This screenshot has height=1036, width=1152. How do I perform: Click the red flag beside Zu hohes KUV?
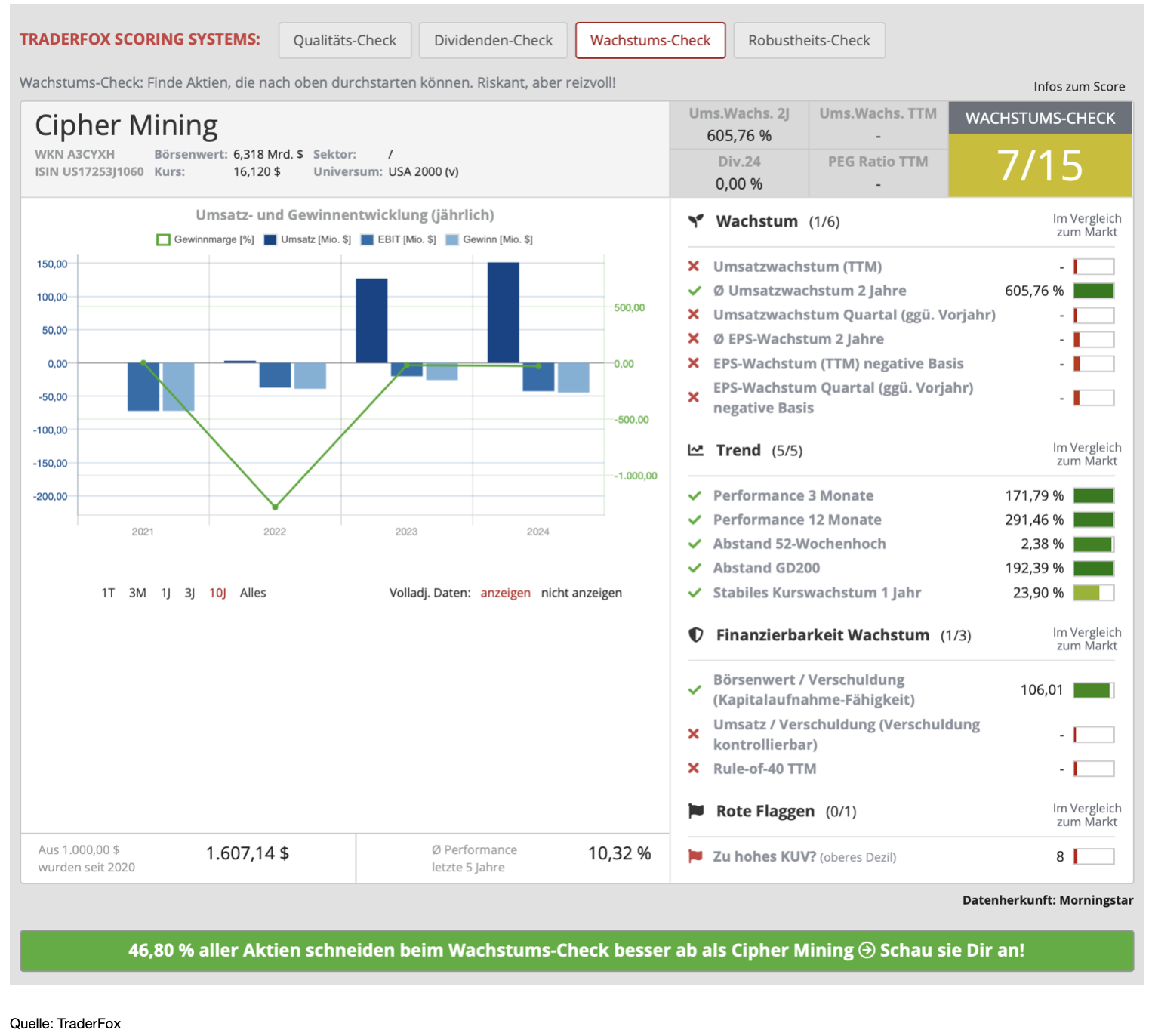pos(695,856)
